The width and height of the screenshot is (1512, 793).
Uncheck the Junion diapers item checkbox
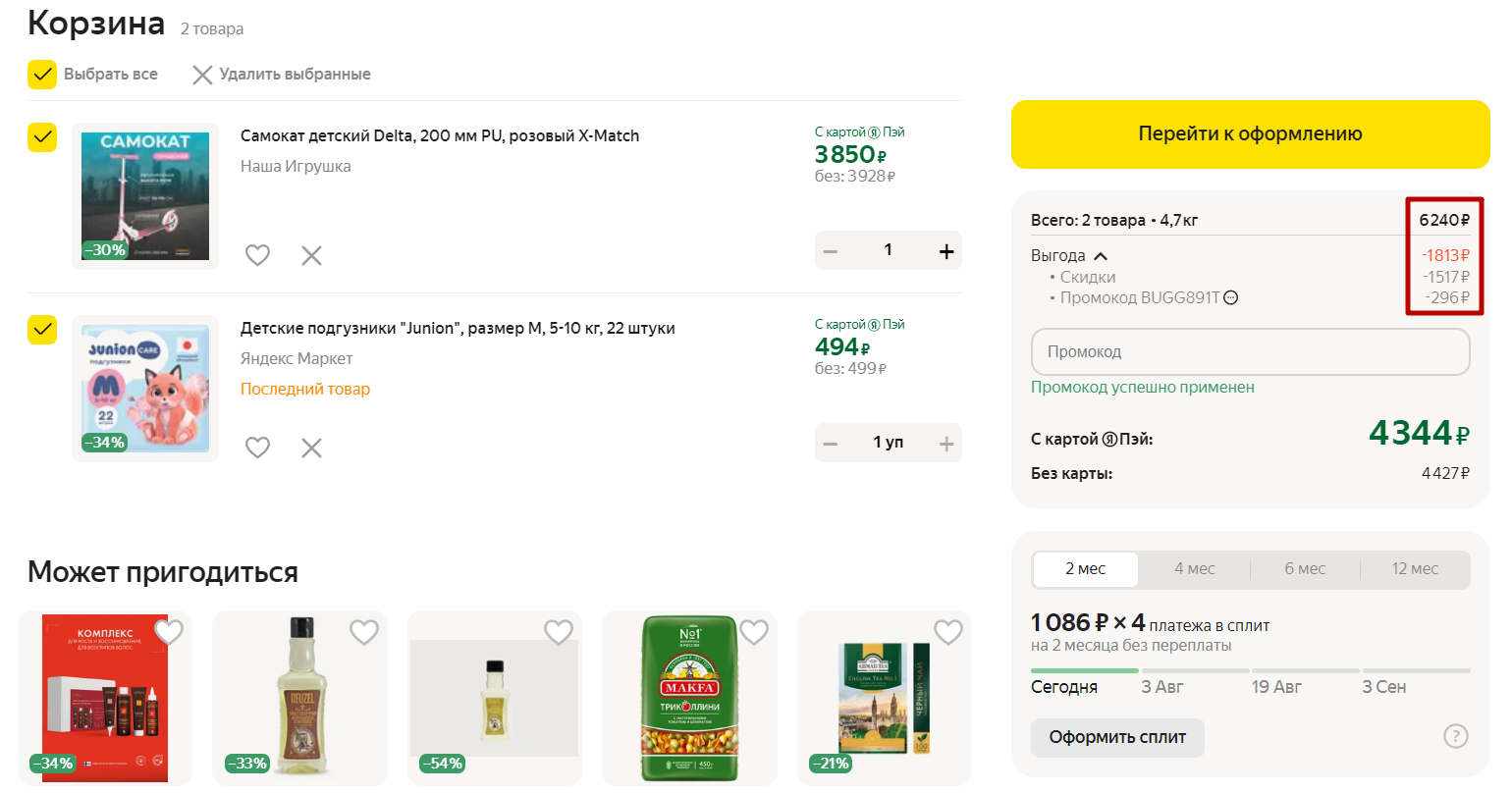(x=42, y=330)
